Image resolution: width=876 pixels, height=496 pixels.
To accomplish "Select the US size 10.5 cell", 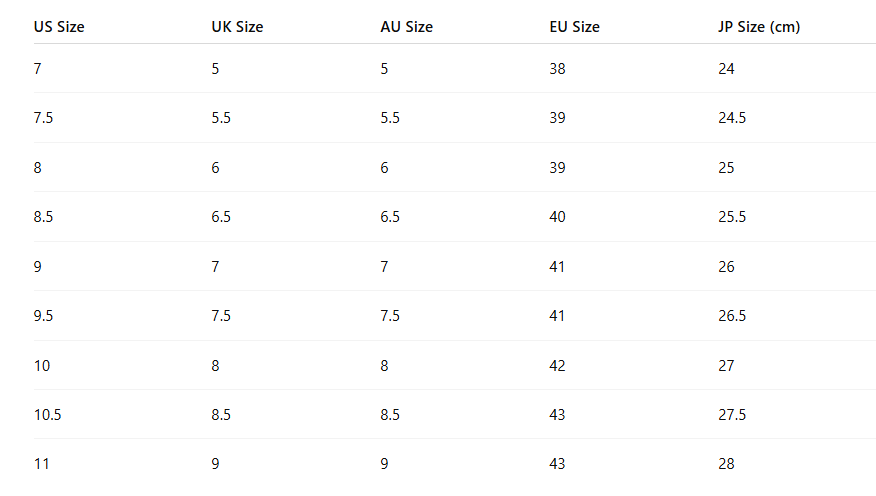I will coord(47,415).
